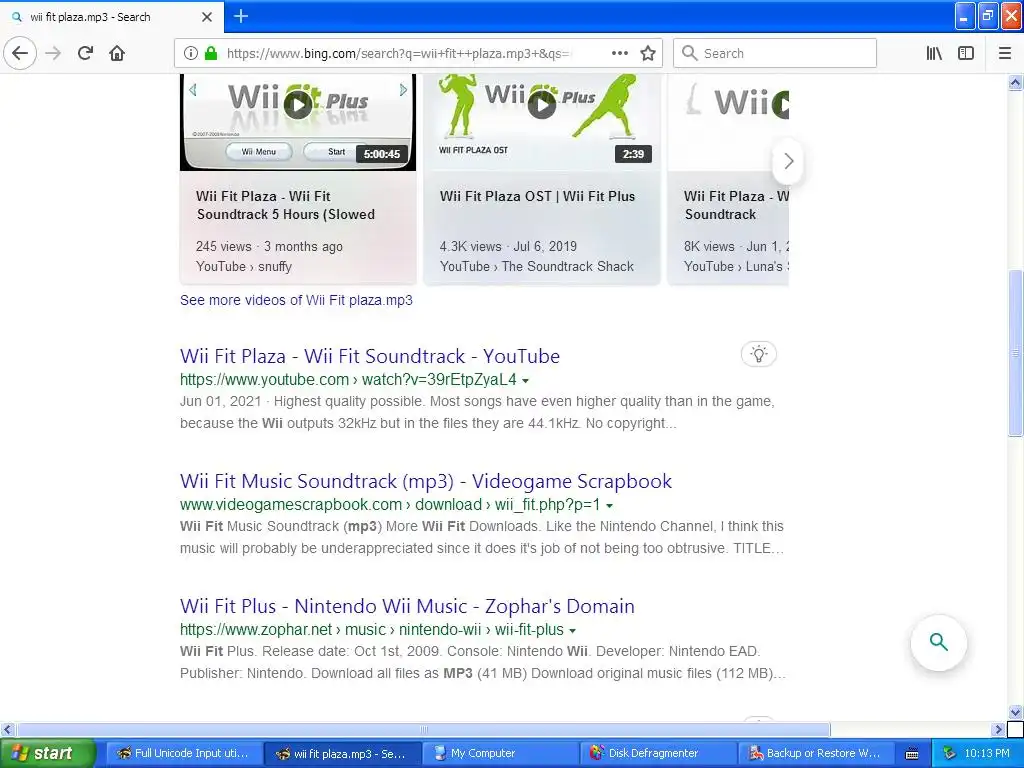Switch to Backup or Restore Wizard taskbar window
This screenshot has height=768, width=1024.
816,753
